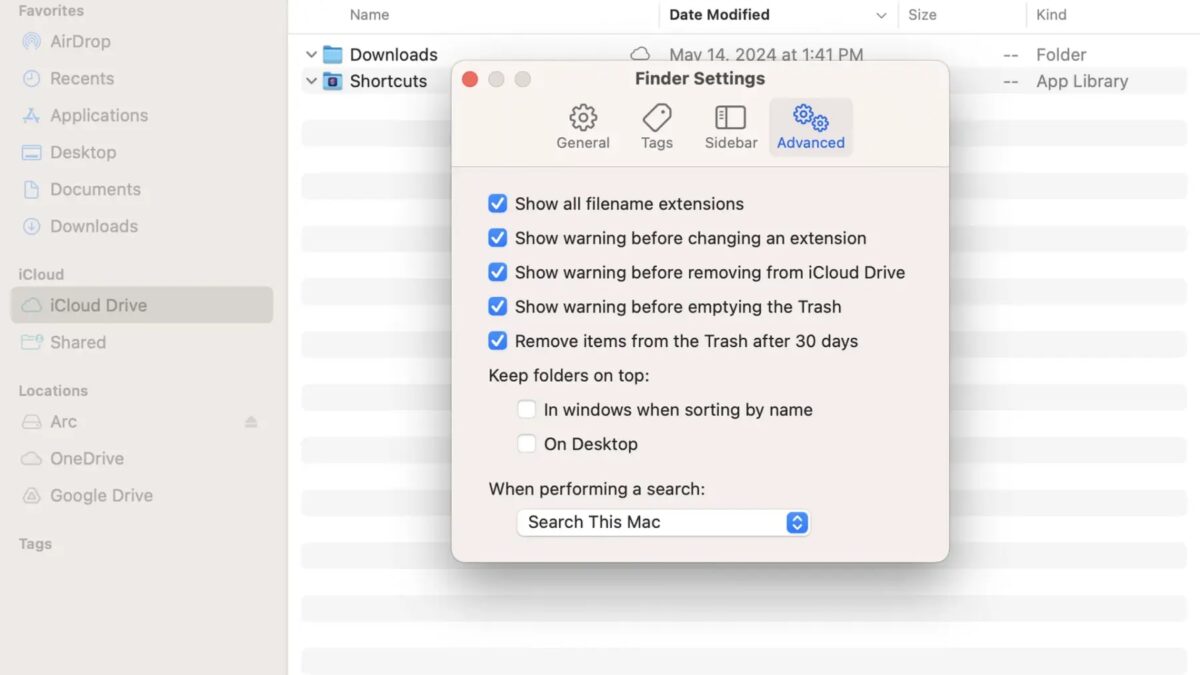Viewport: 1200px width, 675px height.
Task: Enable keep folders on top On Desktop
Action: (x=527, y=444)
